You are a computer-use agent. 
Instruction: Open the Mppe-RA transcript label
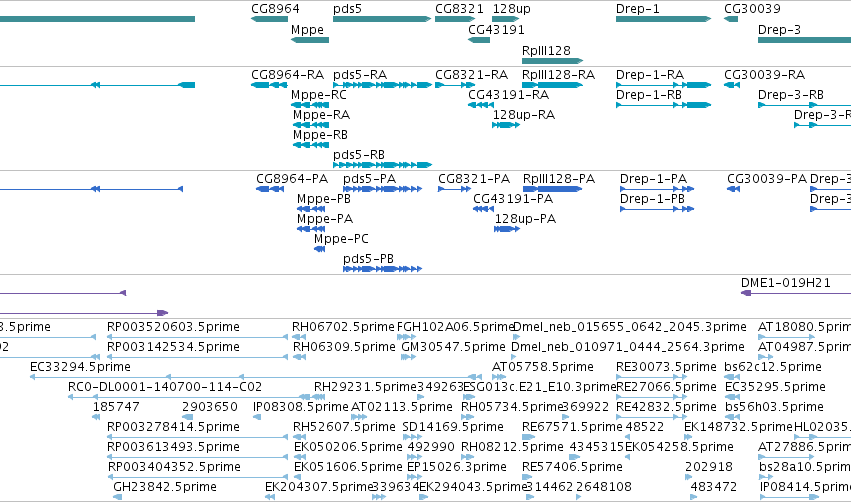point(321,115)
